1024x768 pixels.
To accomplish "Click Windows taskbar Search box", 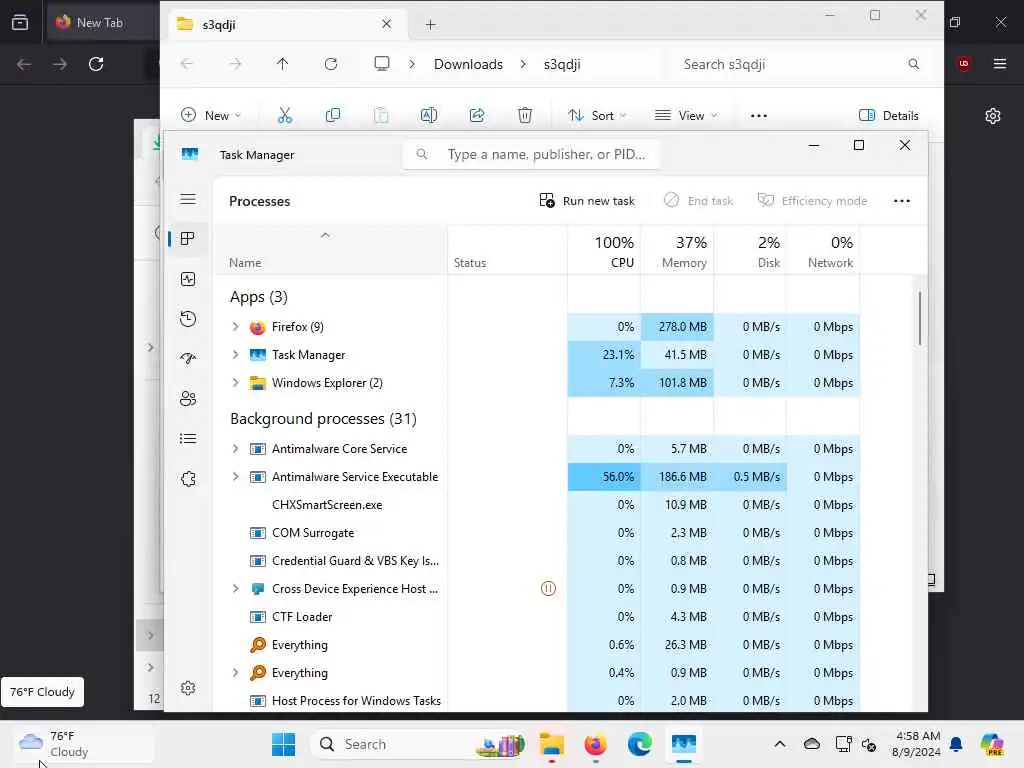I will click(419, 744).
